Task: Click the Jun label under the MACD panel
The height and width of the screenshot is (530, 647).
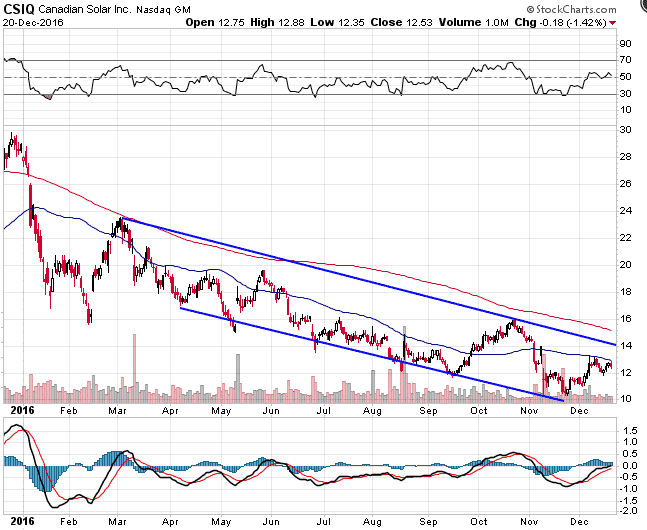Action: pos(271,522)
